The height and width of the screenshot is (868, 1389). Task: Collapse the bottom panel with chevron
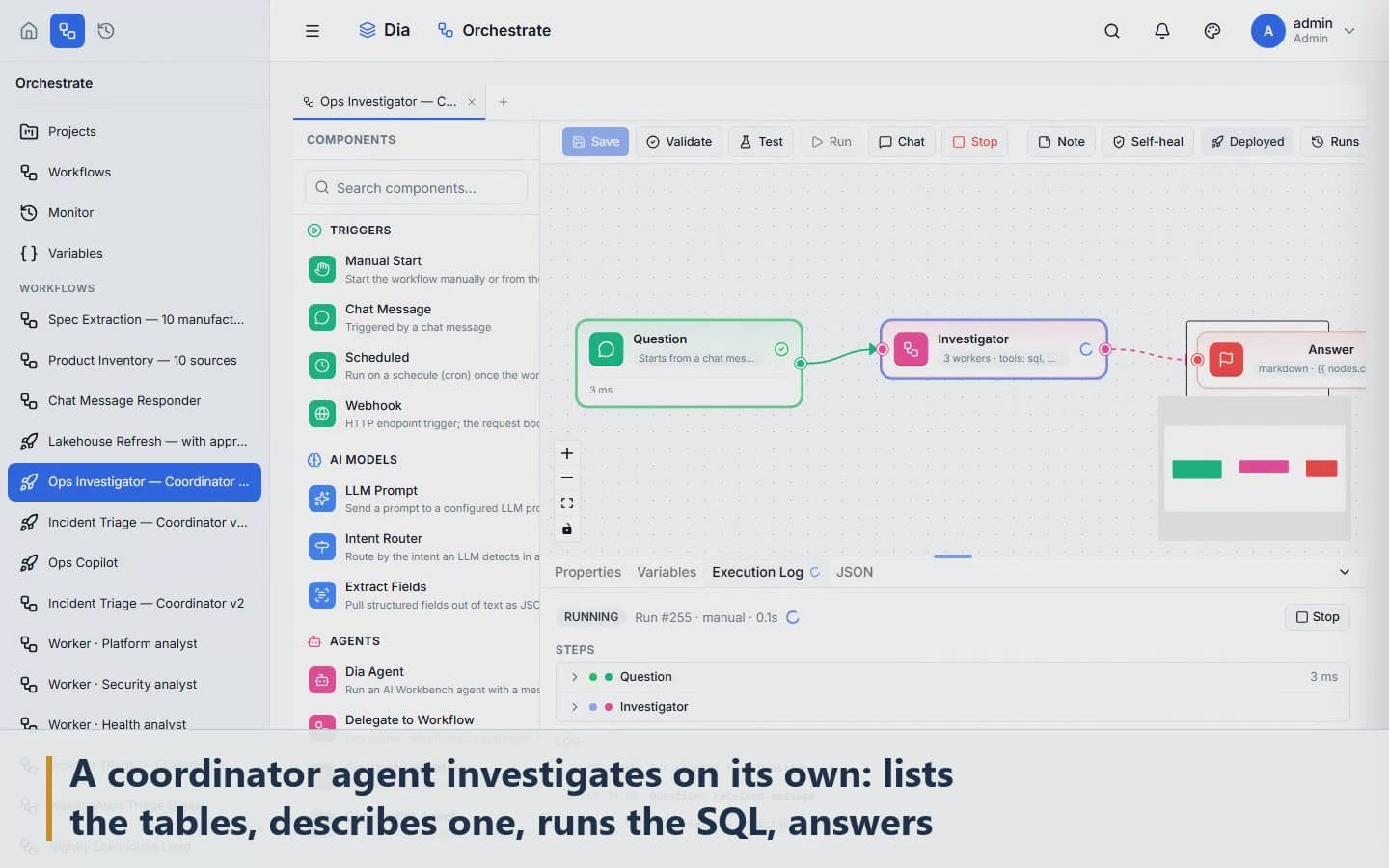[x=1345, y=572]
